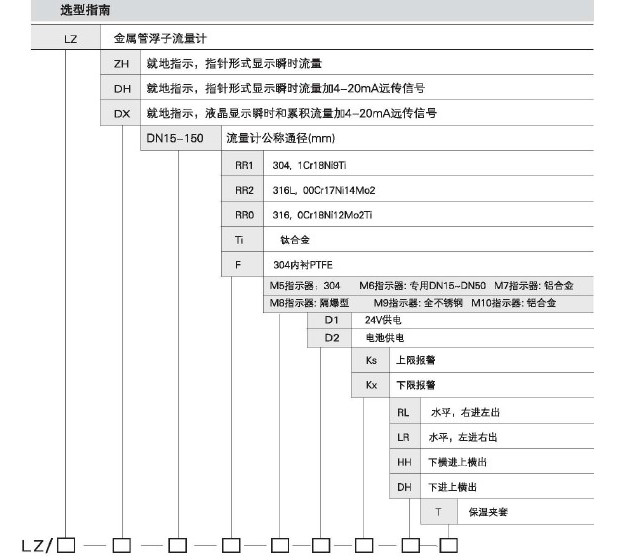Viewport: 621px width, 560px height.
Task: Select the HH code for 下横进上横出
Action: tap(404, 461)
